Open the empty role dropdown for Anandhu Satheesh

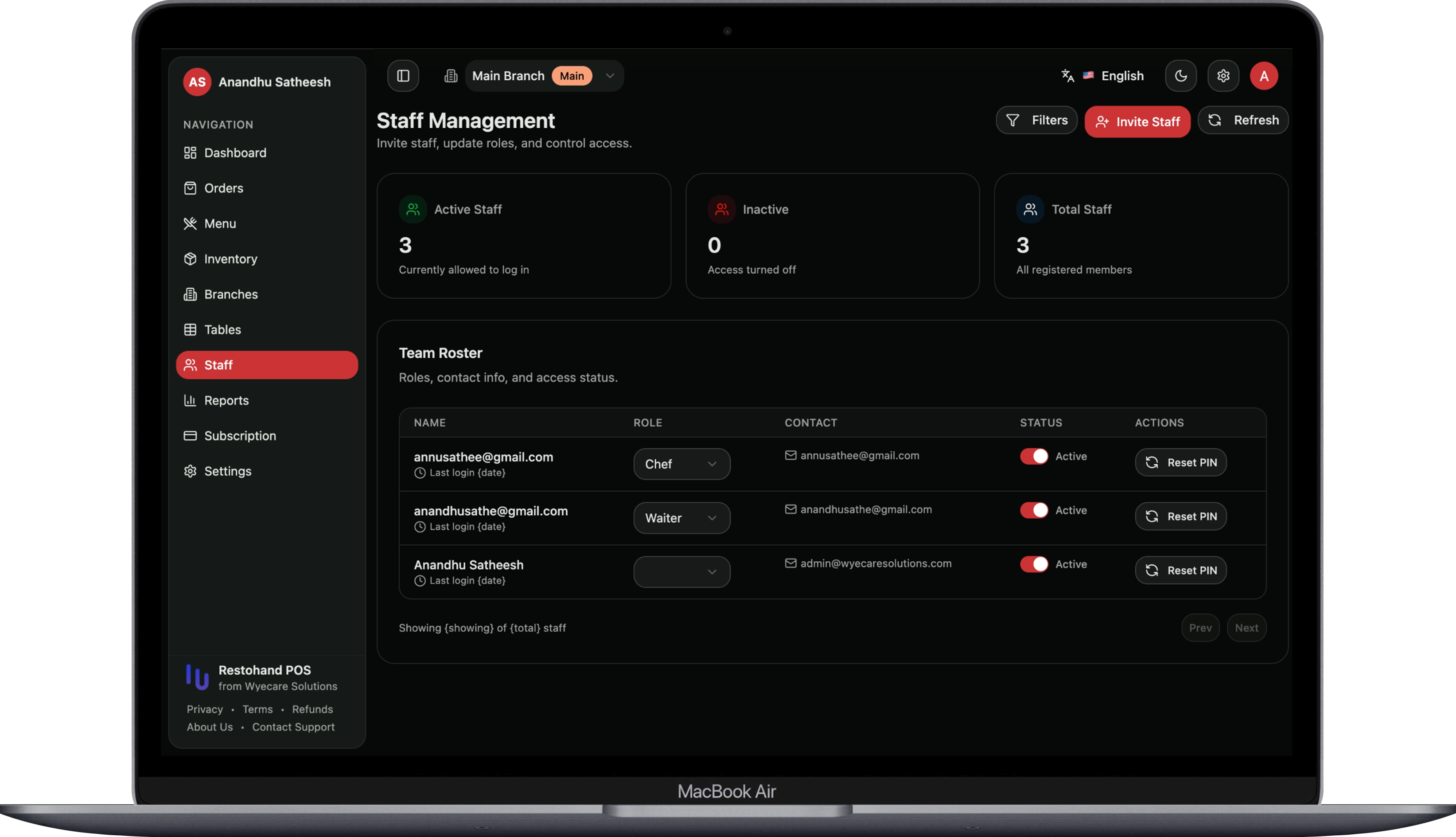(x=681, y=572)
